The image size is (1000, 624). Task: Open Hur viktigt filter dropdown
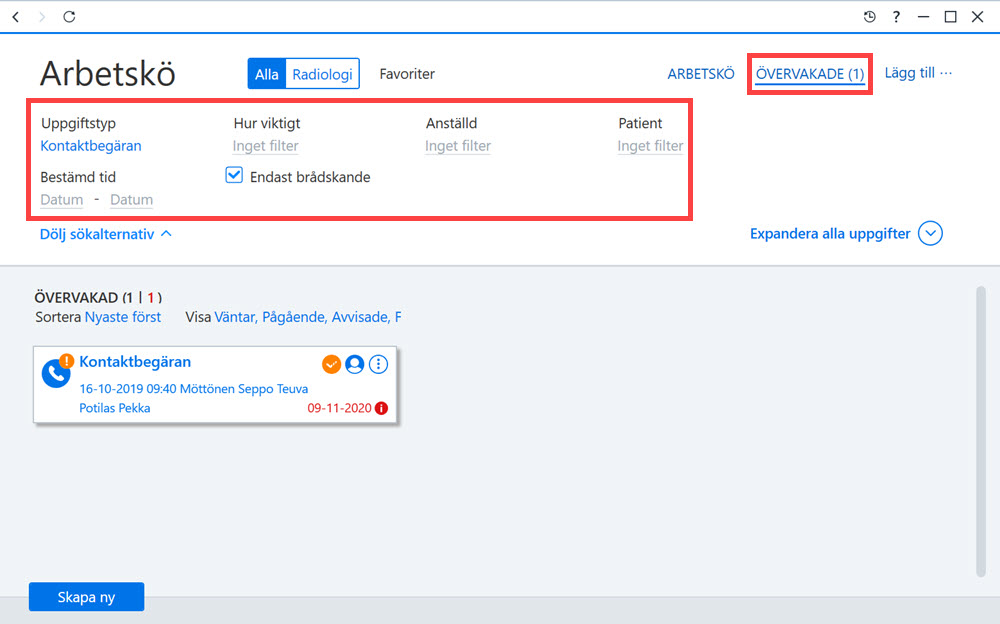click(265, 146)
